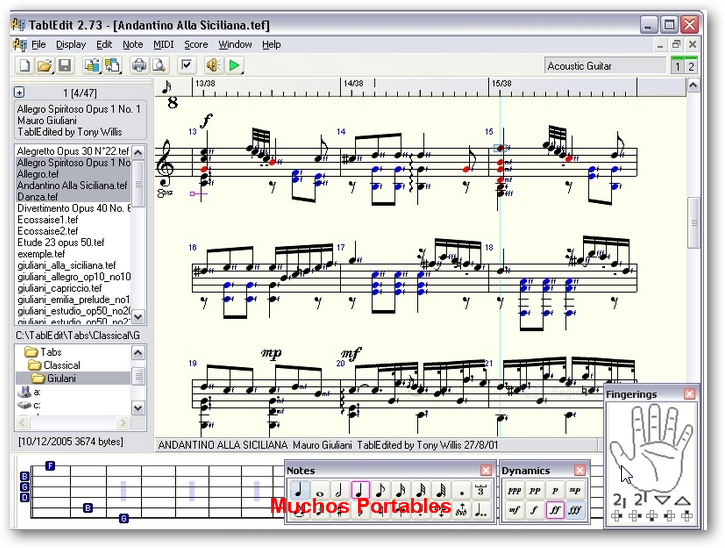
Task: Click the 14/38 measure marker on ruler
Action: click(x=353, y=83)
